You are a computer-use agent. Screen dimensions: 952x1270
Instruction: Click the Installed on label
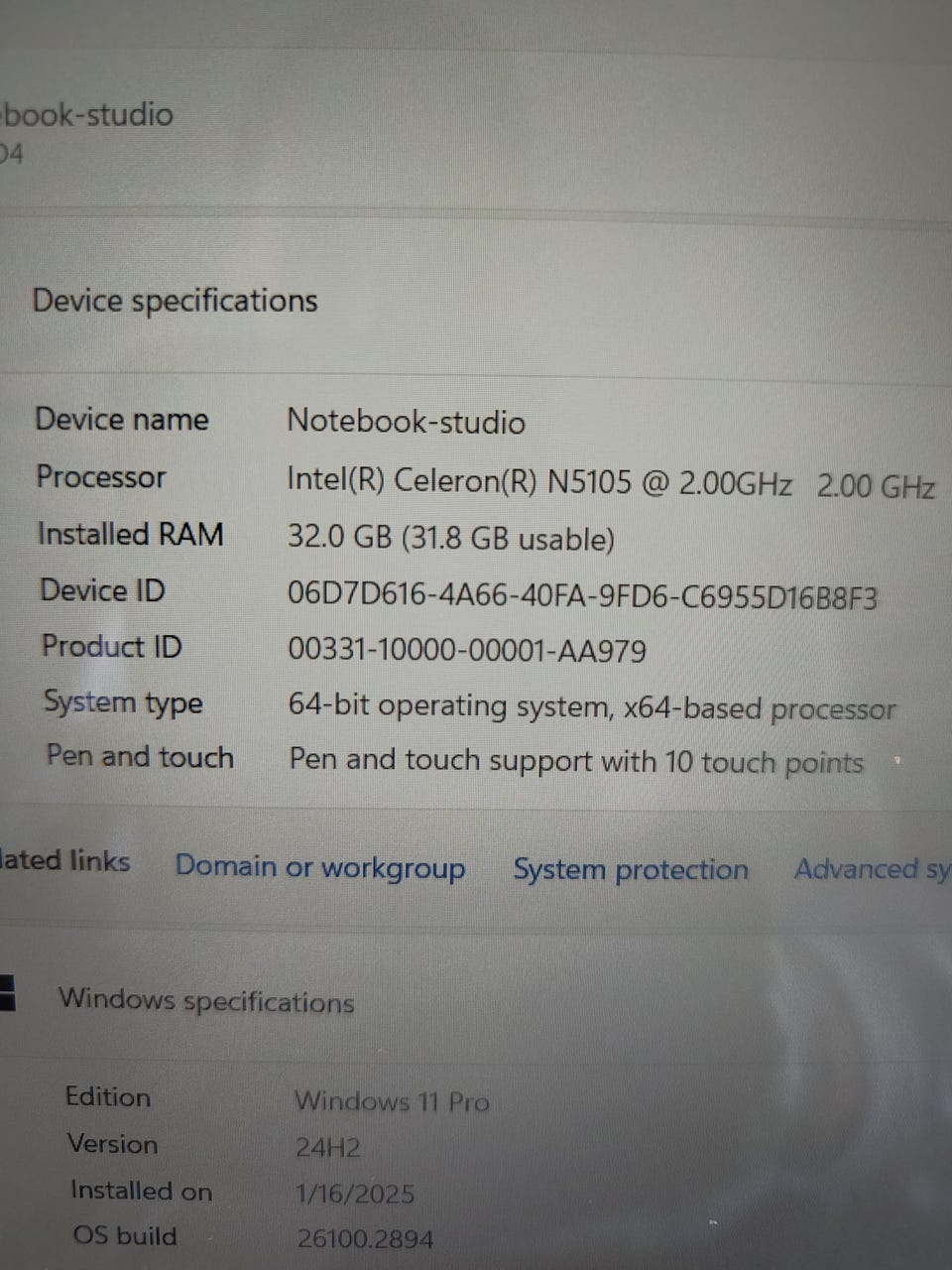[x=141, y=1190]
